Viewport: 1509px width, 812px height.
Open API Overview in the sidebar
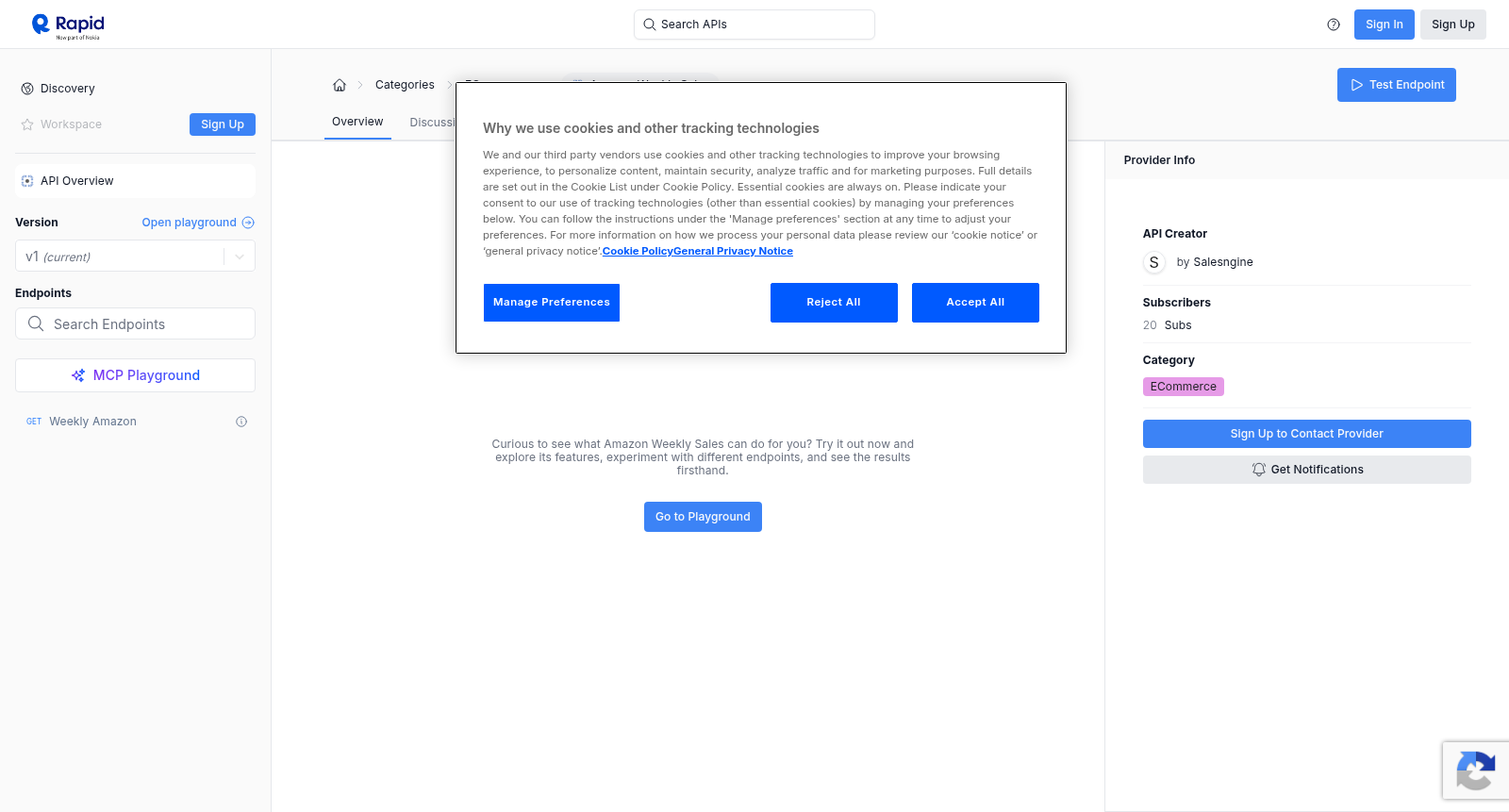[x=135, y=181]
